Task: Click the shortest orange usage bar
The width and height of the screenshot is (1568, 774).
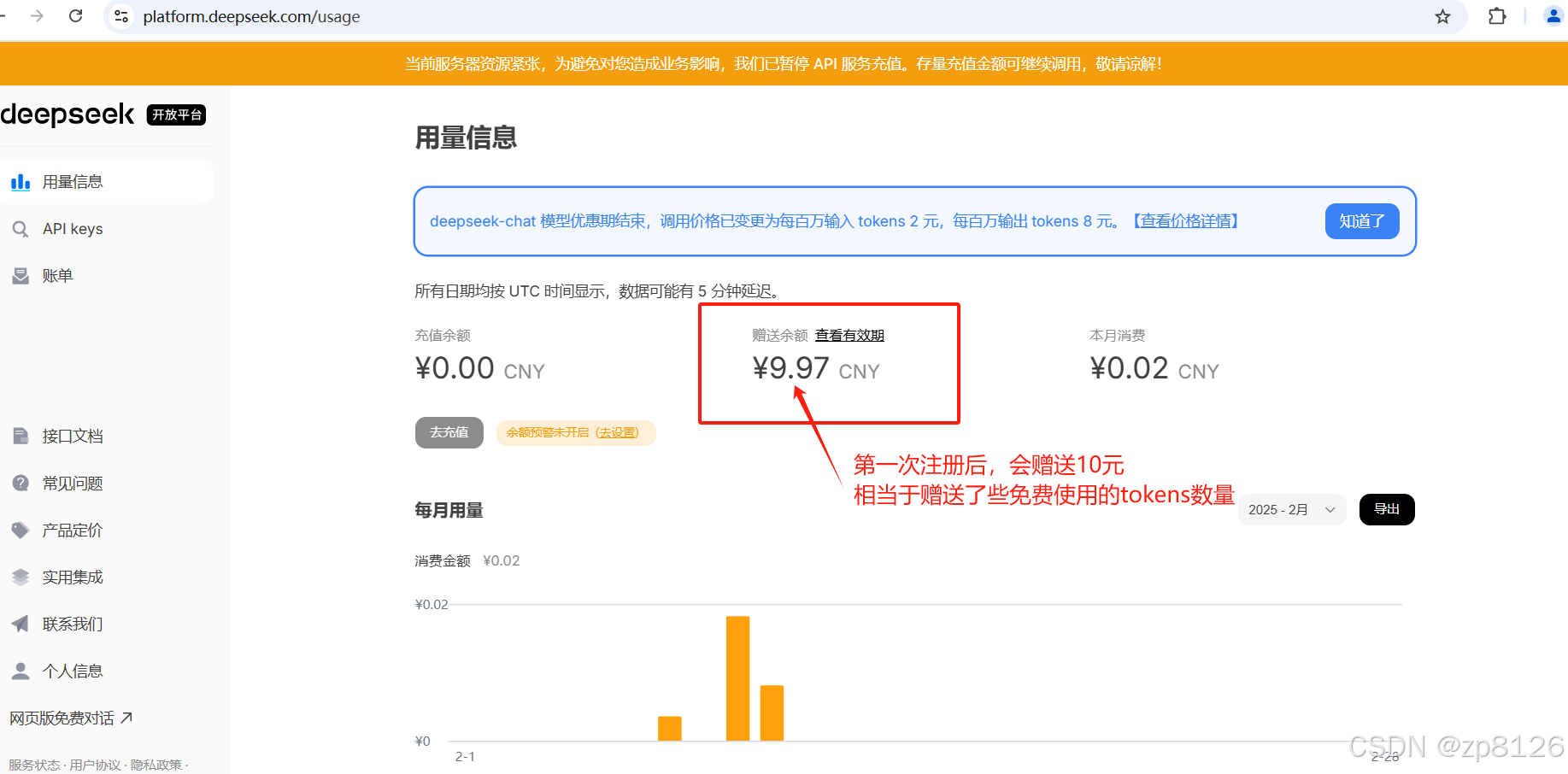Action: tap(670, 729)
